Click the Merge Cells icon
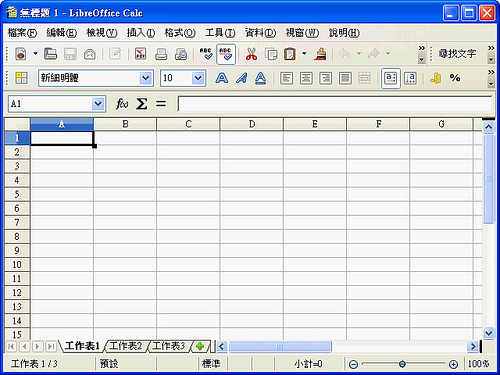 tap(364, 78)
